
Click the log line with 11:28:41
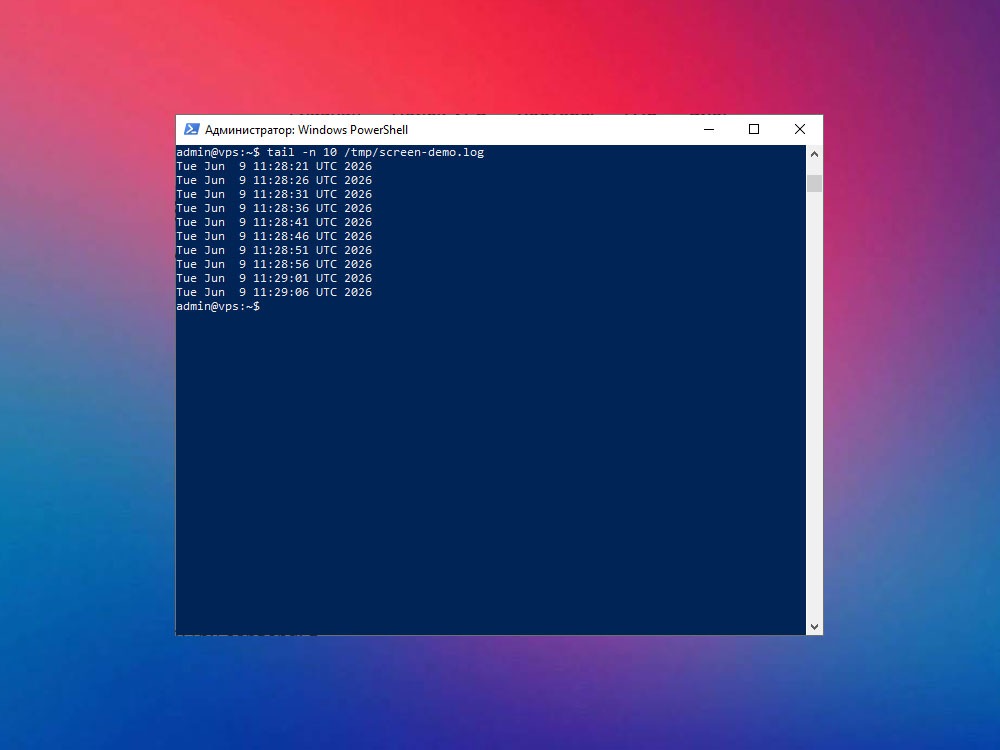[274, 223]
